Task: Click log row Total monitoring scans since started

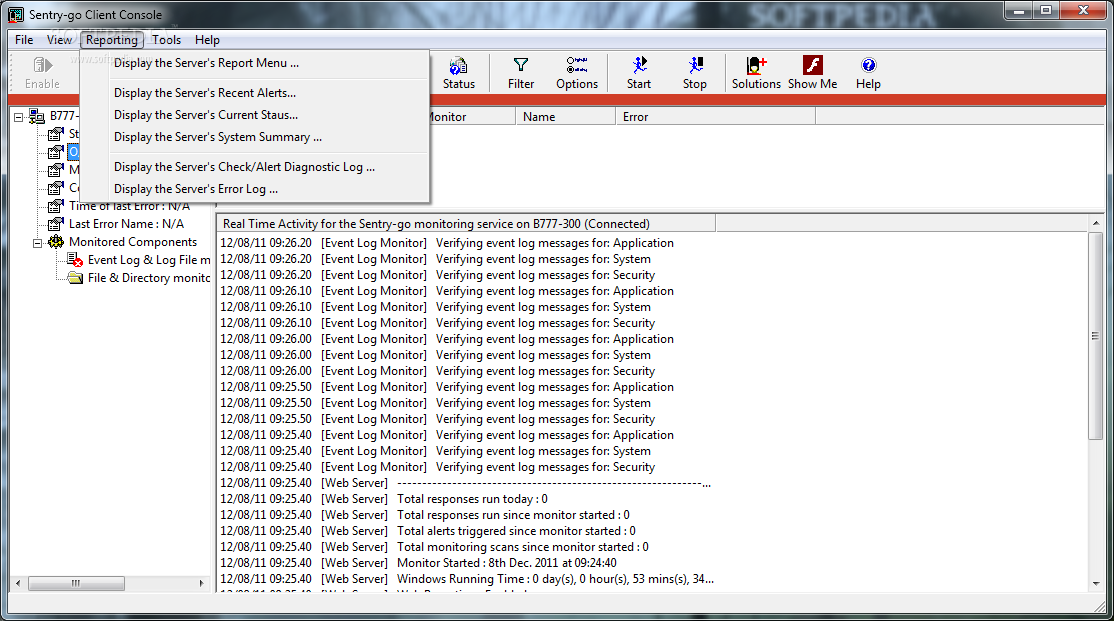Action: click(x=434, y=547)
